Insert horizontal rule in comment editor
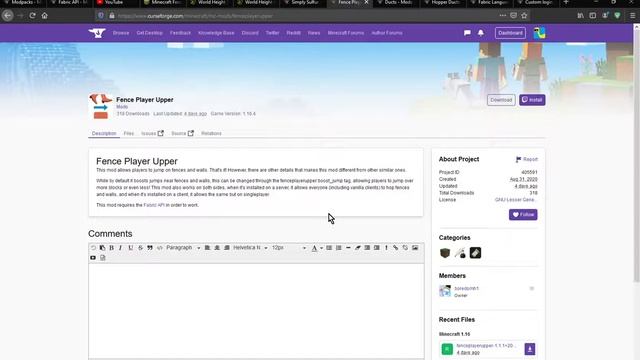The height and width of the screenshot is (360, 640). [348, 248]
